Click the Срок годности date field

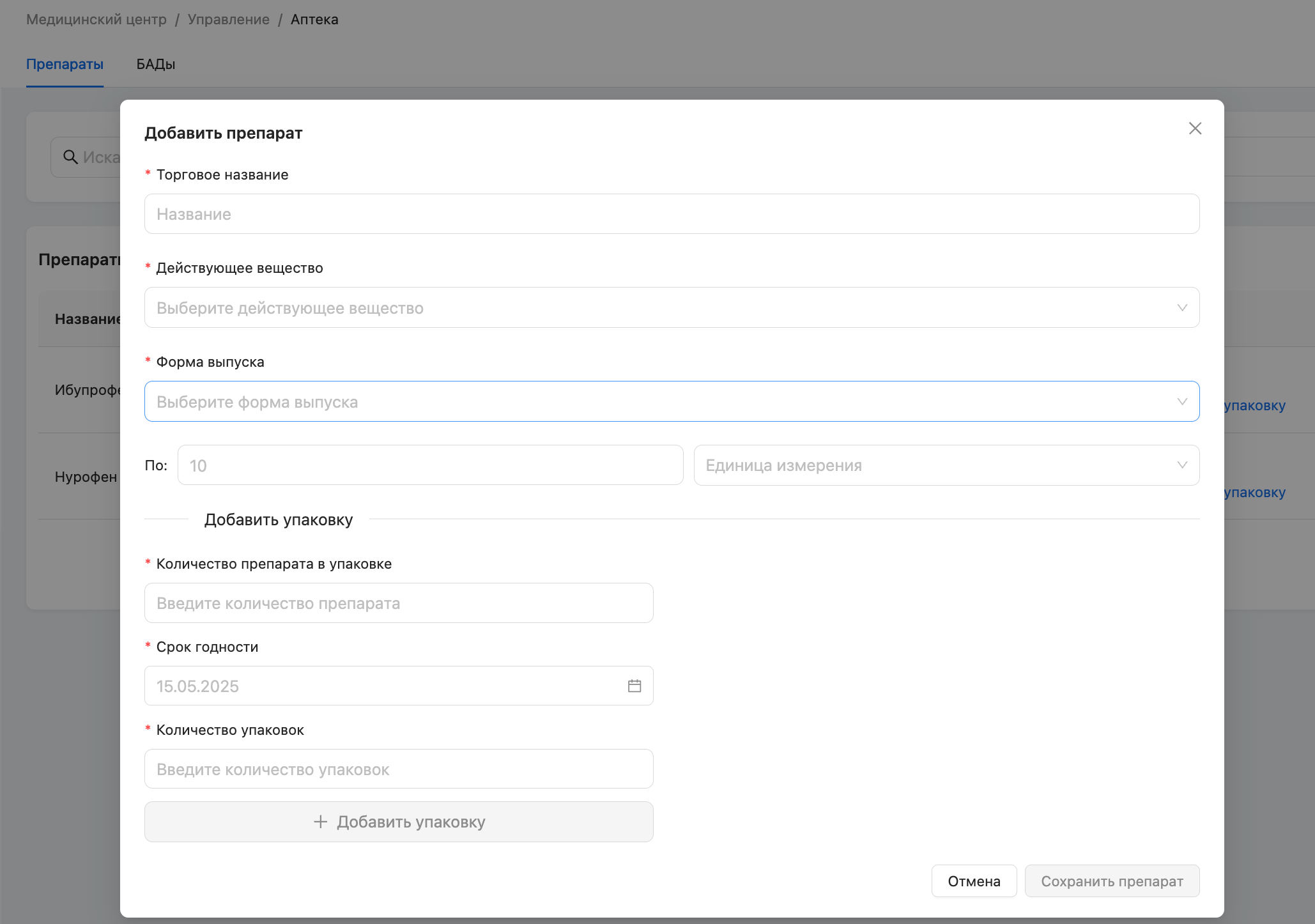tap(383, 686)
